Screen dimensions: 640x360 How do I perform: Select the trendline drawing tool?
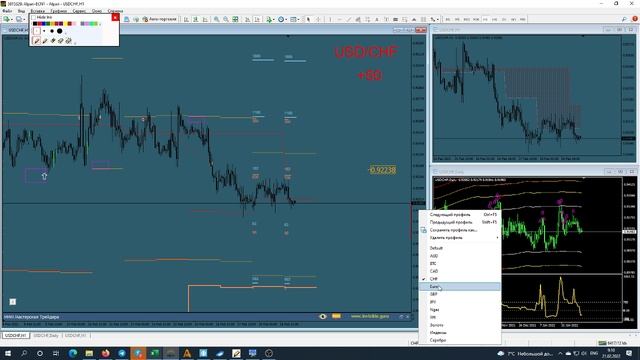point(349,19)
